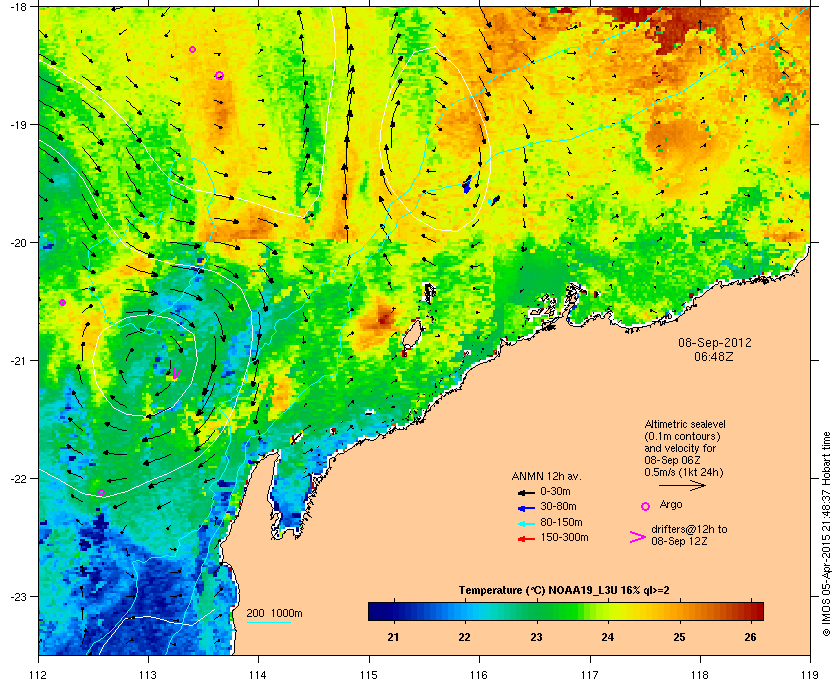Click the colorbar value label 22
The height and width of the screenshot is (680, 840).
coord(464,637)
